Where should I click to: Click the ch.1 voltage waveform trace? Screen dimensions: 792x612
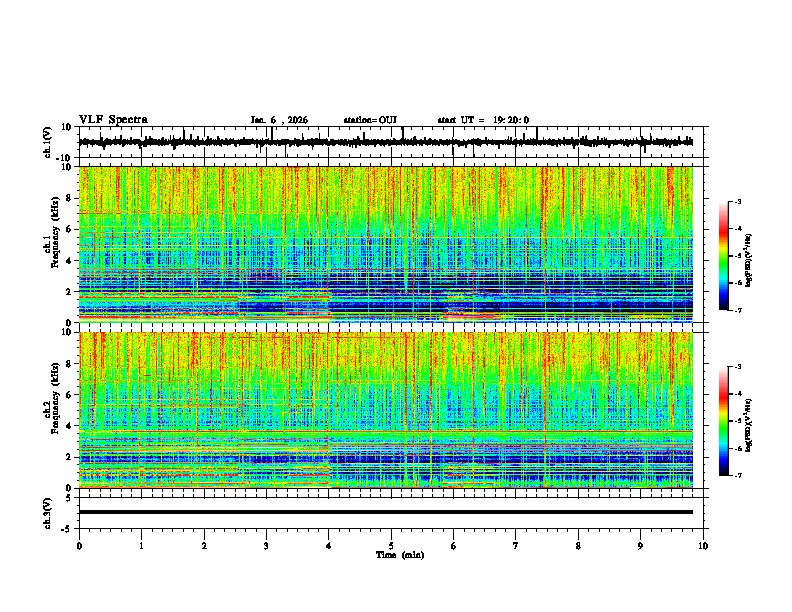(x=385, y=142)
